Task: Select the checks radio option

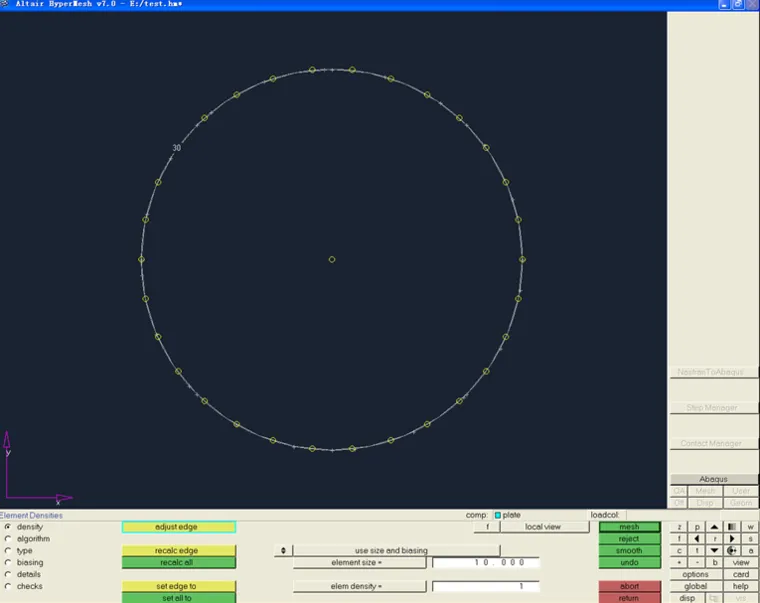Action: coord(8,586)
